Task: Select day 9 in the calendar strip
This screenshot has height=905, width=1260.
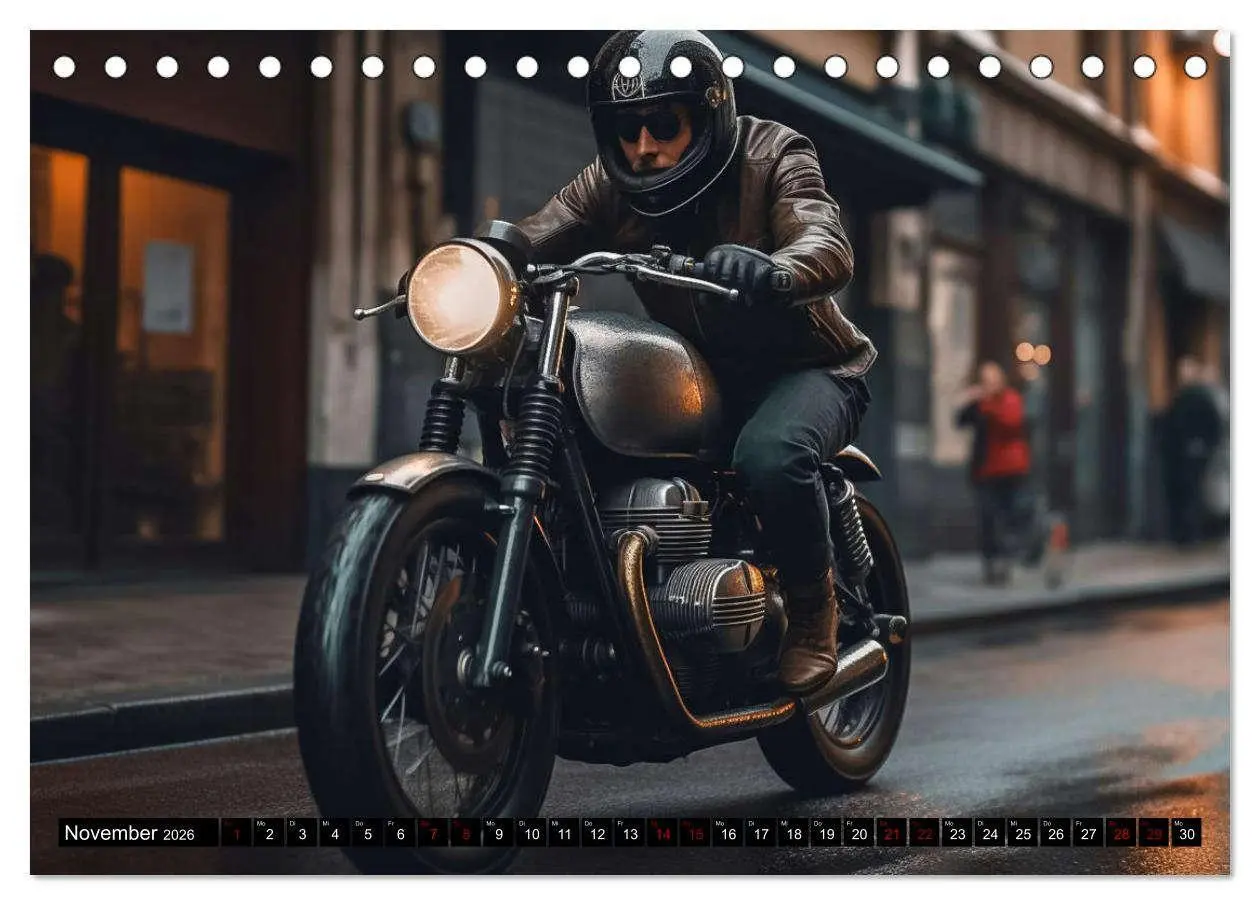Action: [x=498, y=833]
